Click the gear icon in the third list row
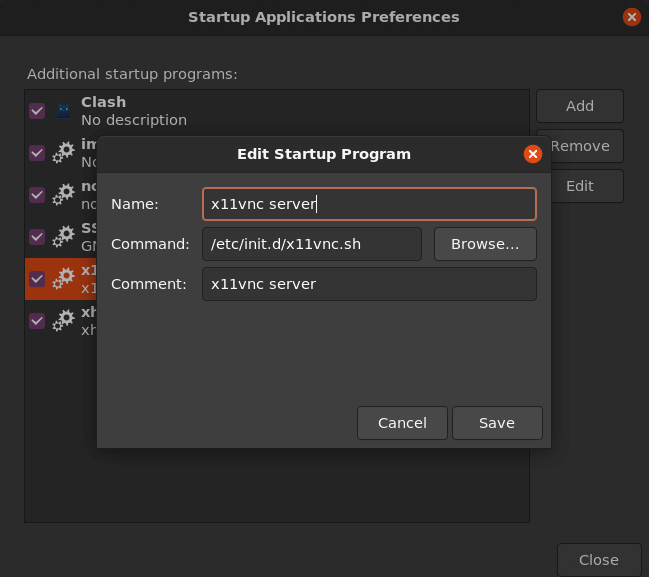 63,195
